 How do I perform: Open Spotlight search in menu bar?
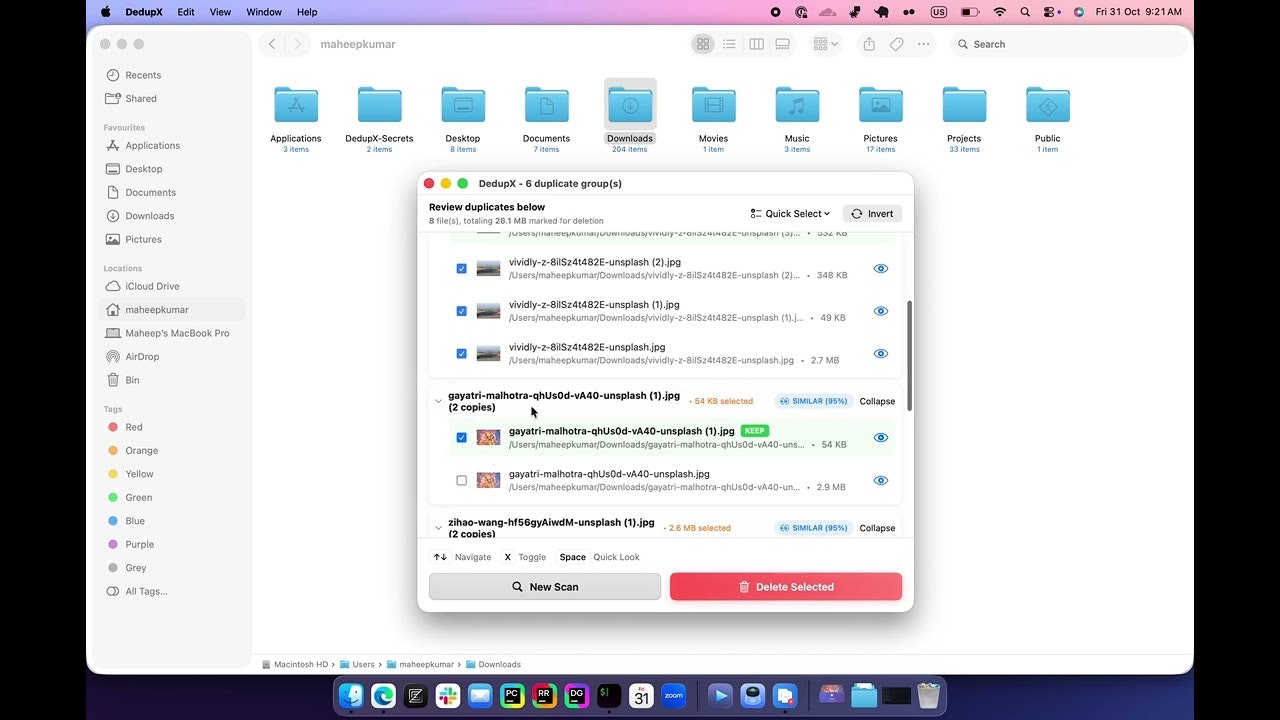point(1025,12)
